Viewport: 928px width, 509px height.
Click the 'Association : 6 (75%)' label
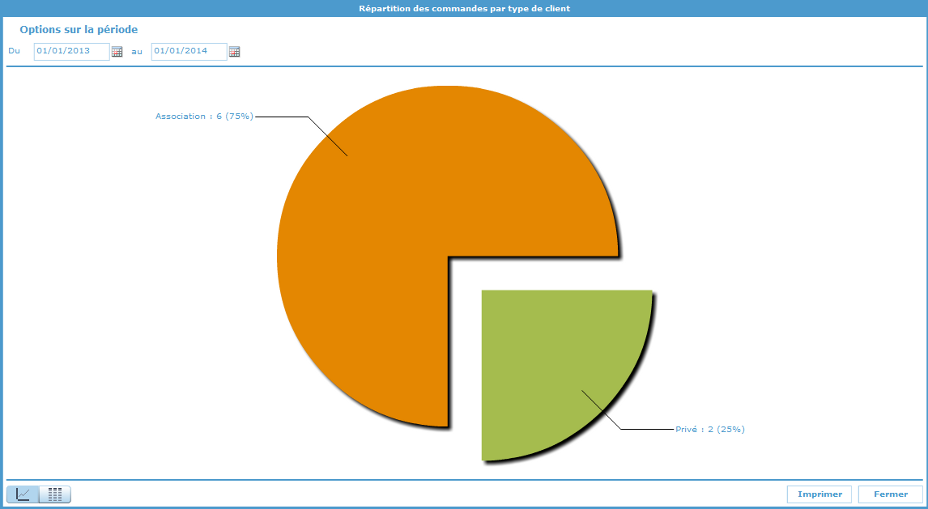pyautogui.click(x=204, y=117)
